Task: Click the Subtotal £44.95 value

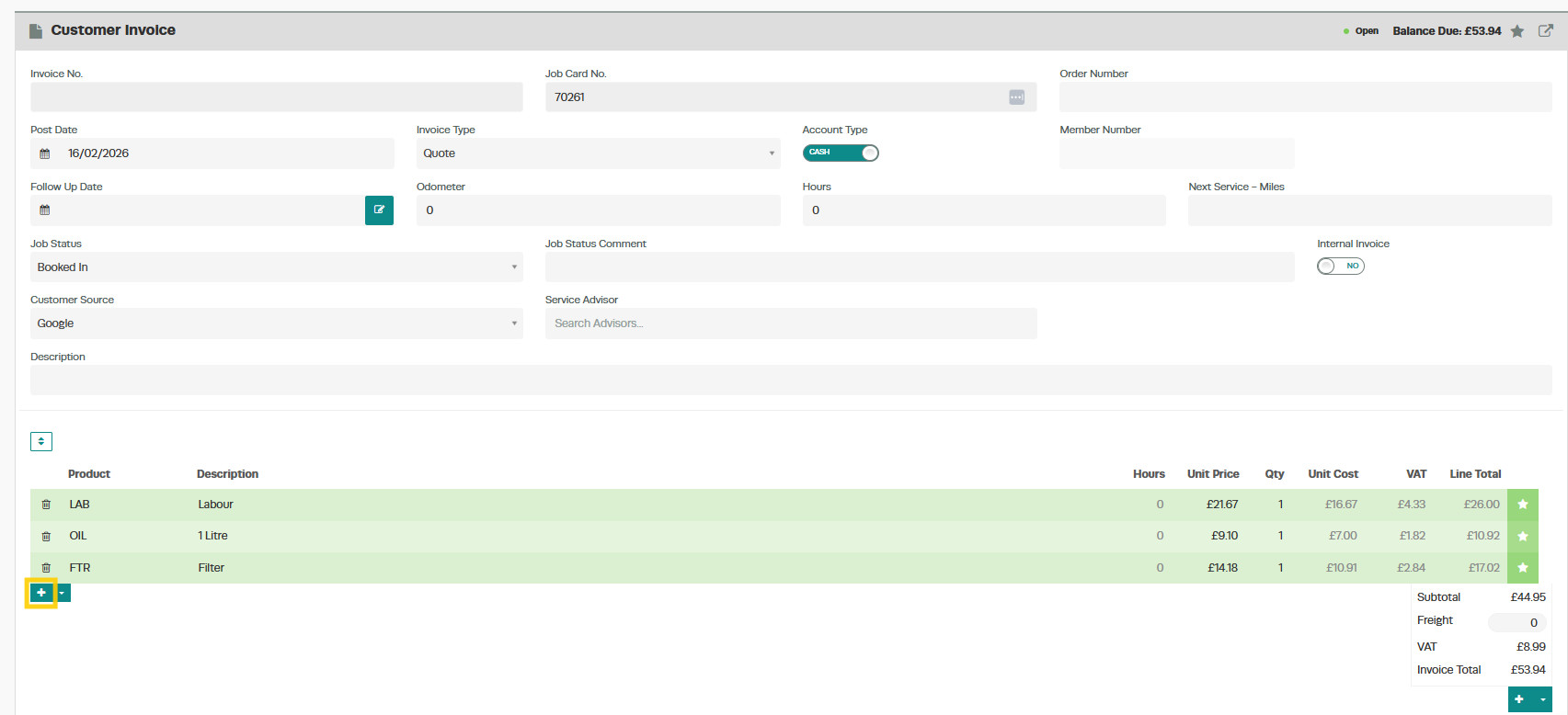Action: click(1528, 597)
